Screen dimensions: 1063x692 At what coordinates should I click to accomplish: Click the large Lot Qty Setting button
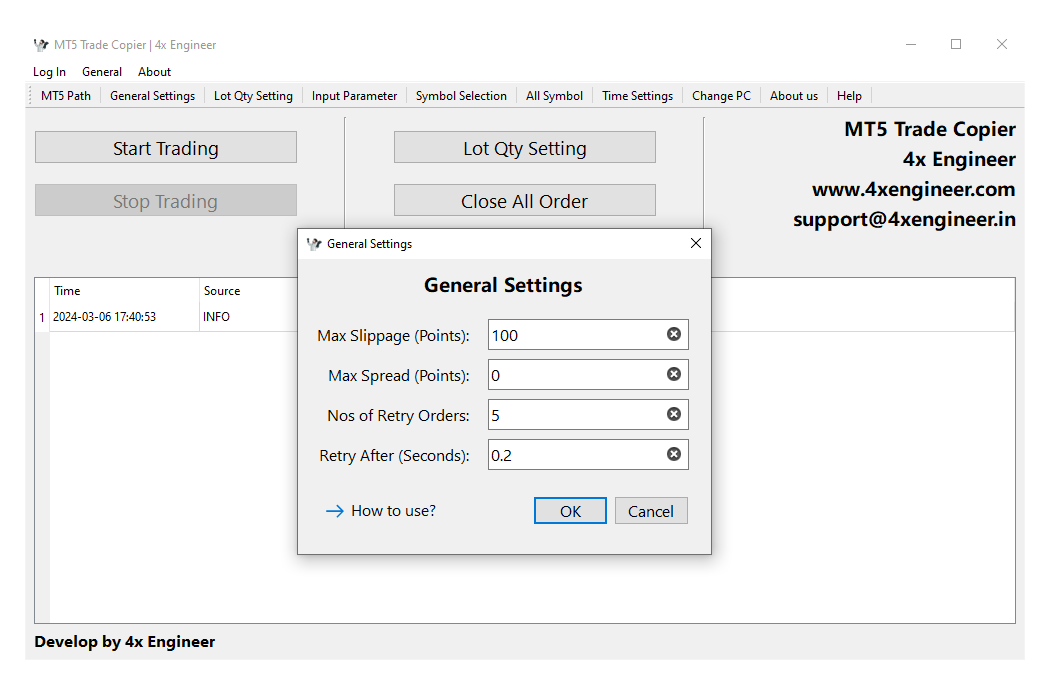[x=525, y=148]
